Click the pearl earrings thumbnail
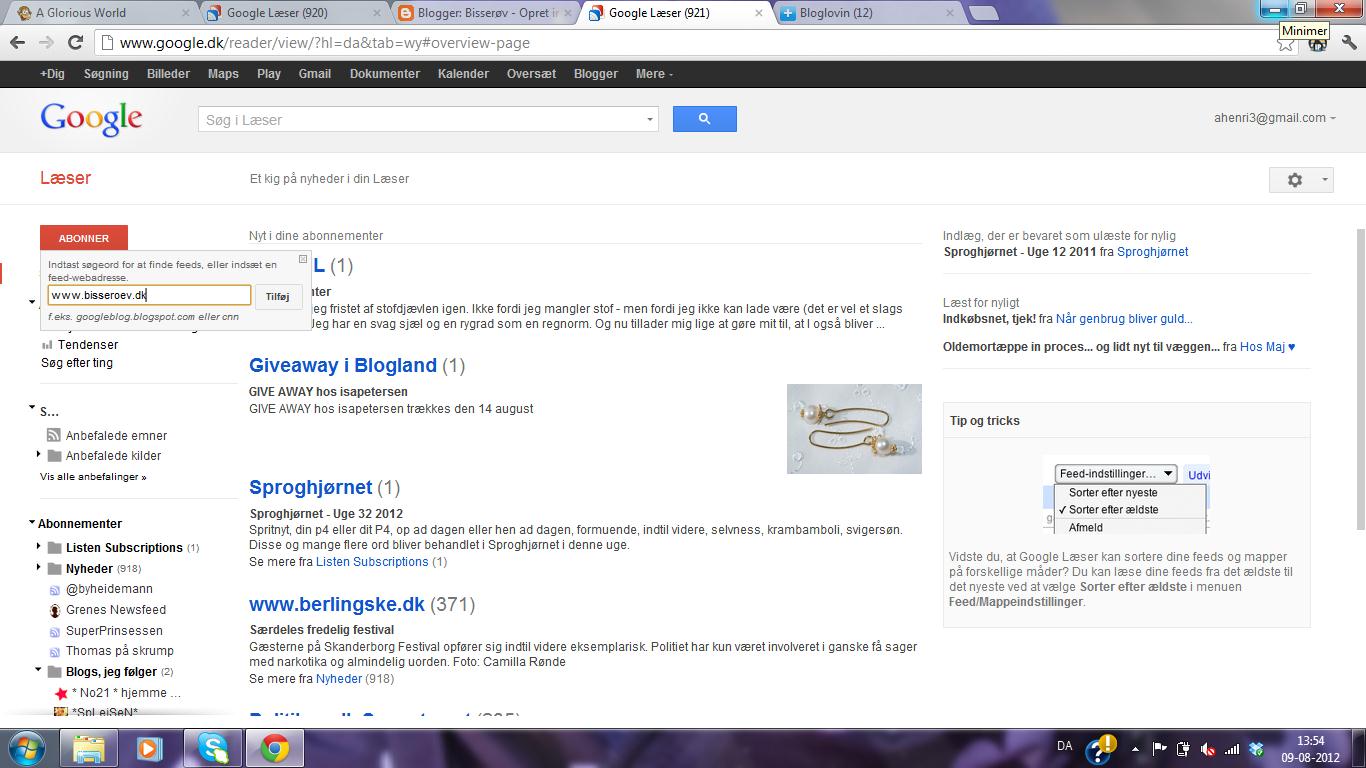Screen dimensions: 1366x768 point(854,429)
